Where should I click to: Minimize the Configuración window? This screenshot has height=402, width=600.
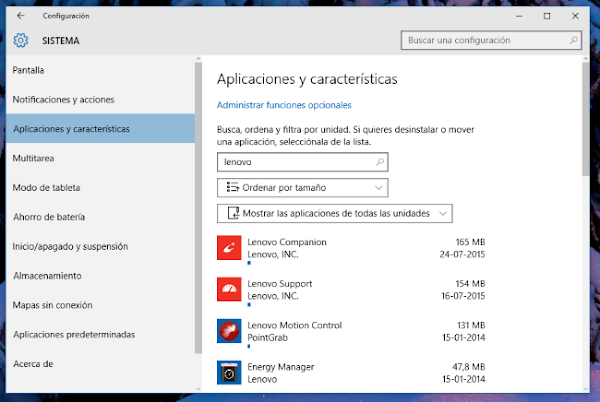519,16
